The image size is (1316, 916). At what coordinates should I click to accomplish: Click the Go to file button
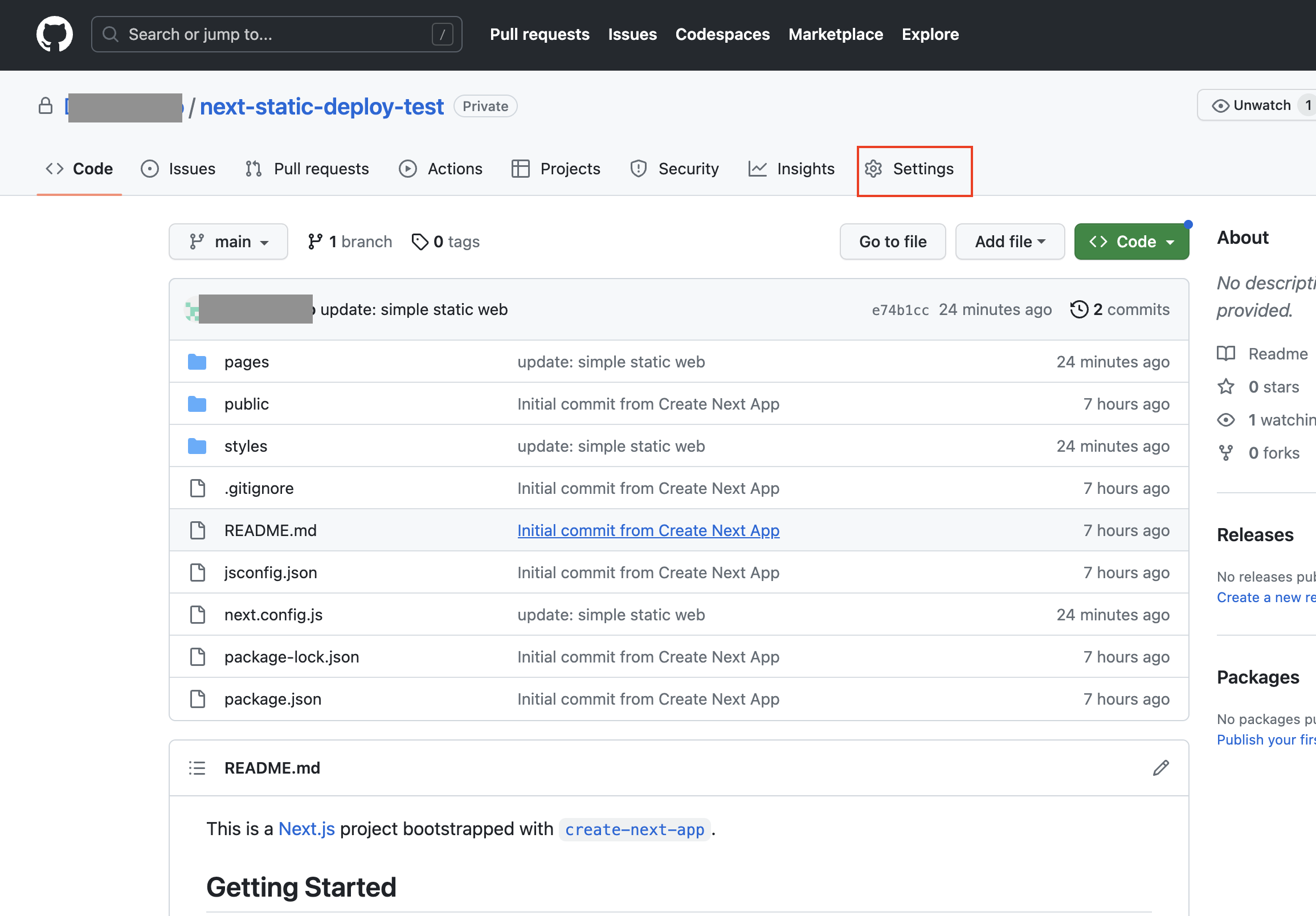click(892, 242)
